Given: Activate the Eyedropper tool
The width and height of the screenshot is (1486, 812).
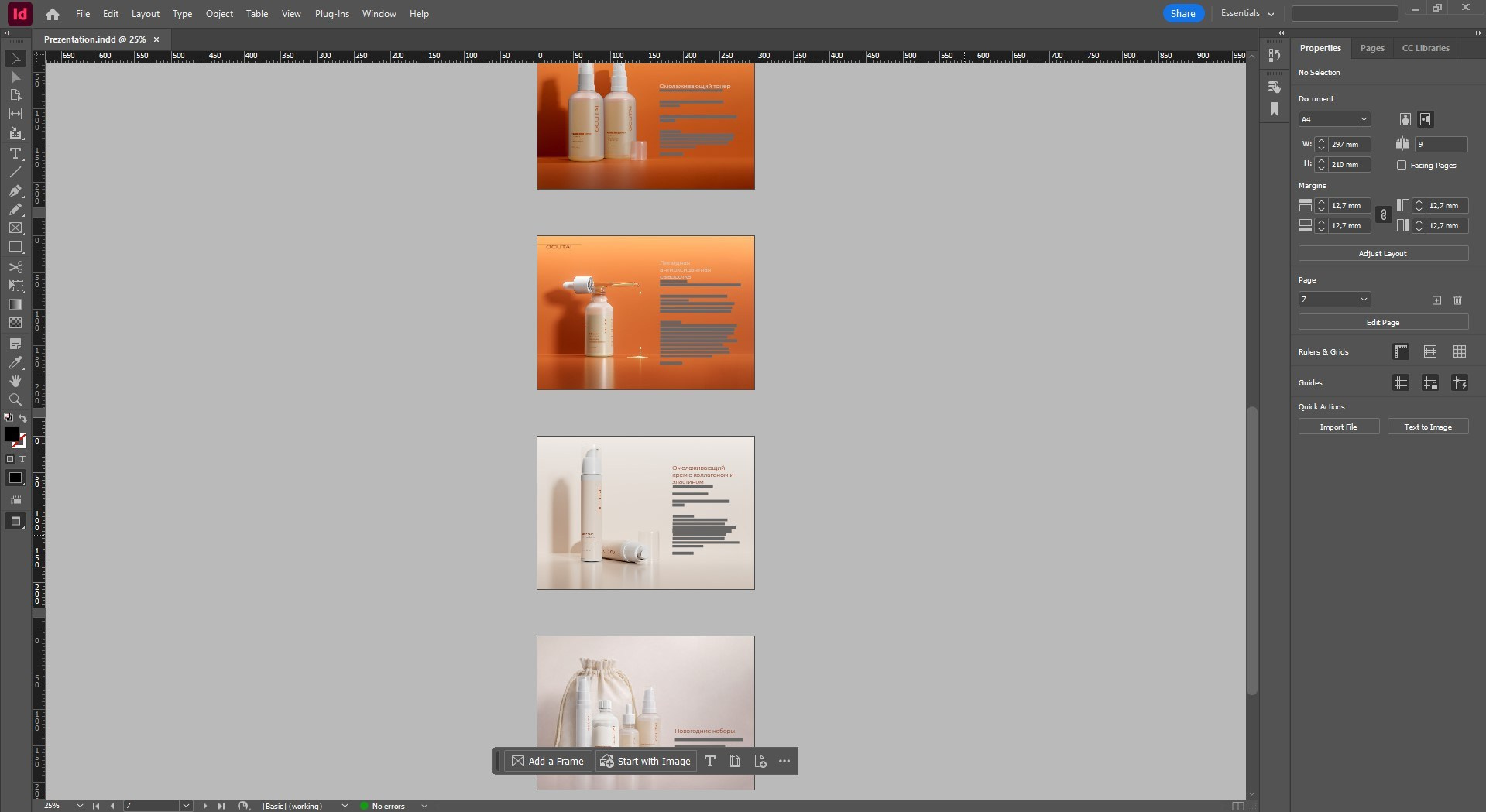Looking at the screenshot, I should click(x=15, y=362).
